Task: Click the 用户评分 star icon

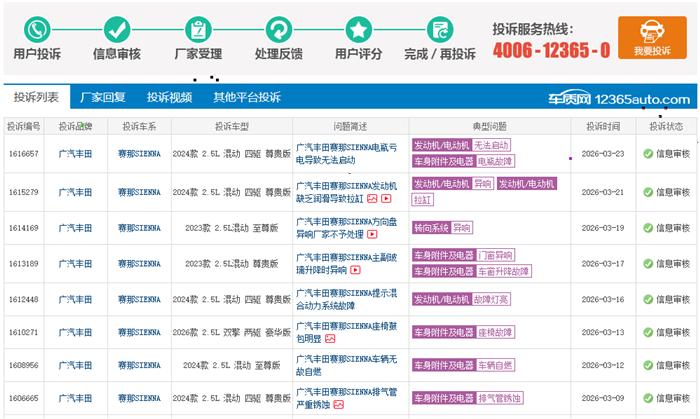Action: coord(359,28)
